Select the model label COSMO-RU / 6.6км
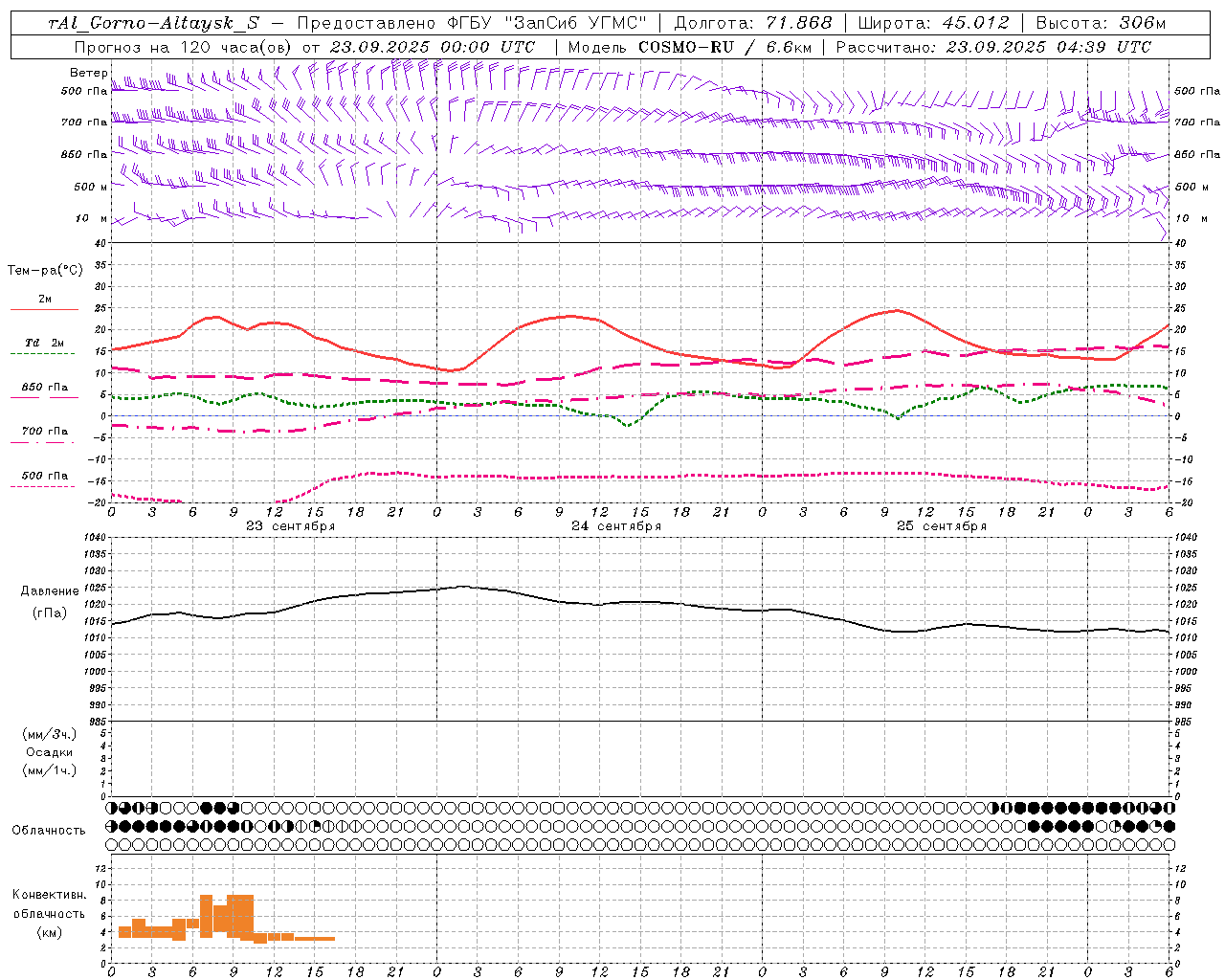This screenshot has height=980, width=1225. pyautogui.click(x=724, y=47)
